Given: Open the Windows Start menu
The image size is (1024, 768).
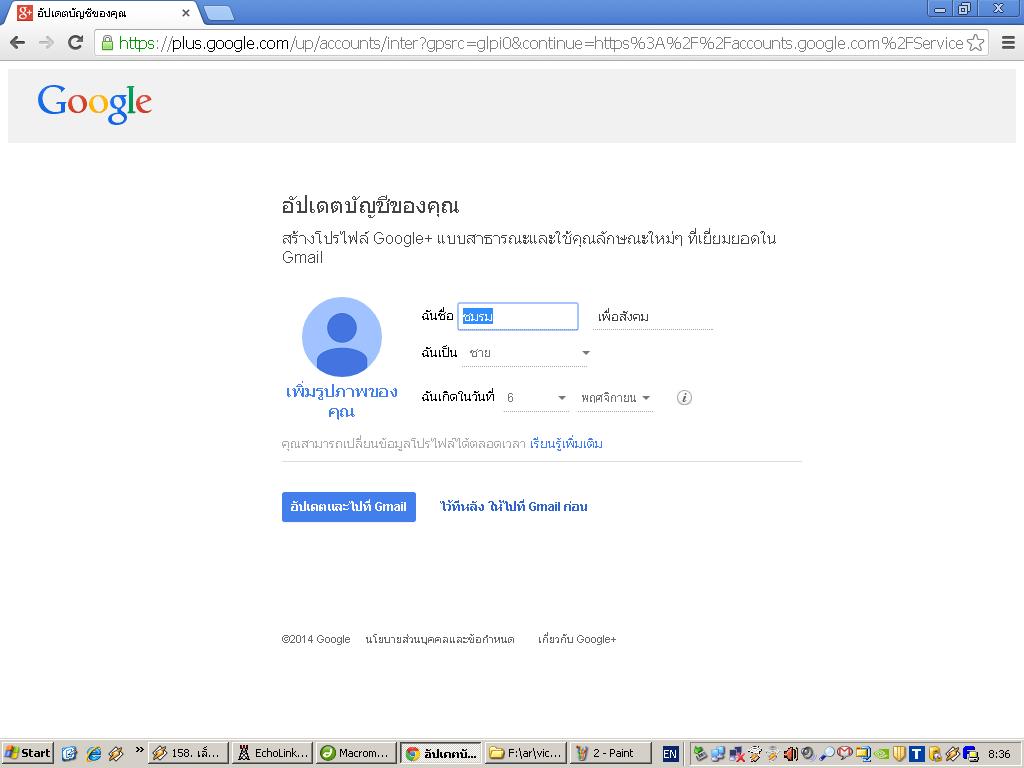Looking at the screenshot, I should point(27,753).
